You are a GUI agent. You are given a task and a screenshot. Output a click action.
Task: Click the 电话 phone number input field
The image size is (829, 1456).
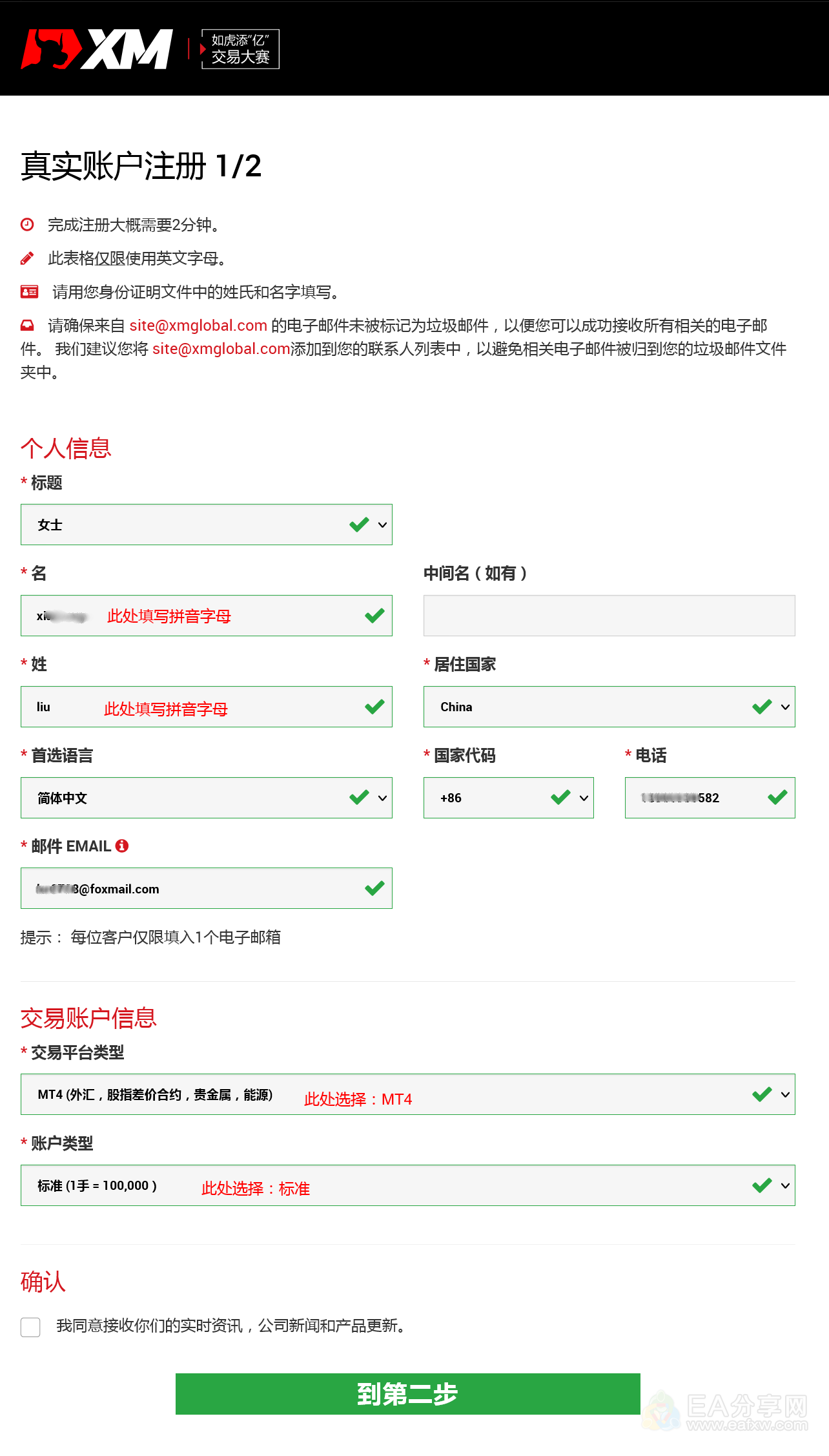point(710,798)
